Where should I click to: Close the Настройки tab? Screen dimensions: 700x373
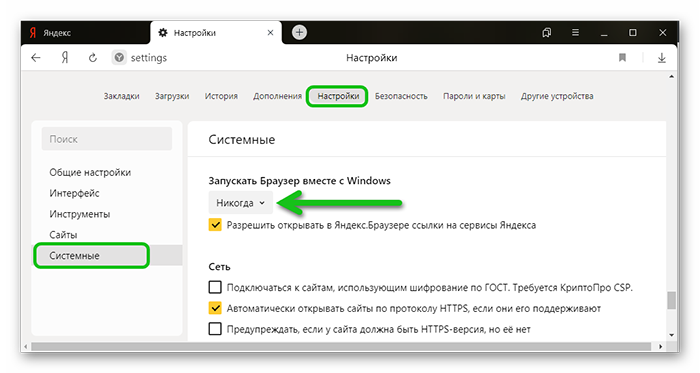(270, 33)
